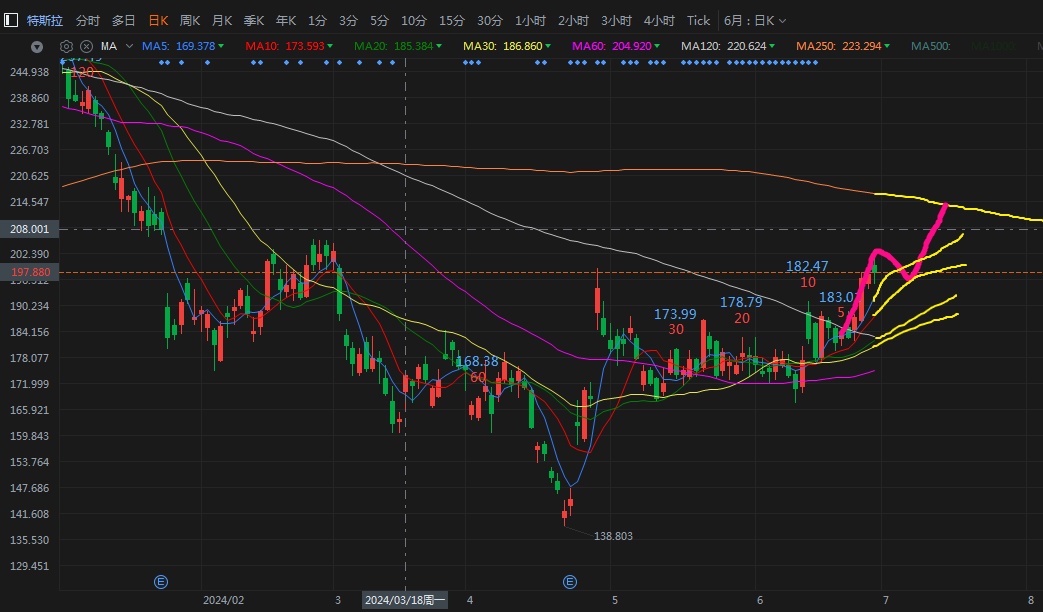Select the Tick chart view

pos(698,20)
